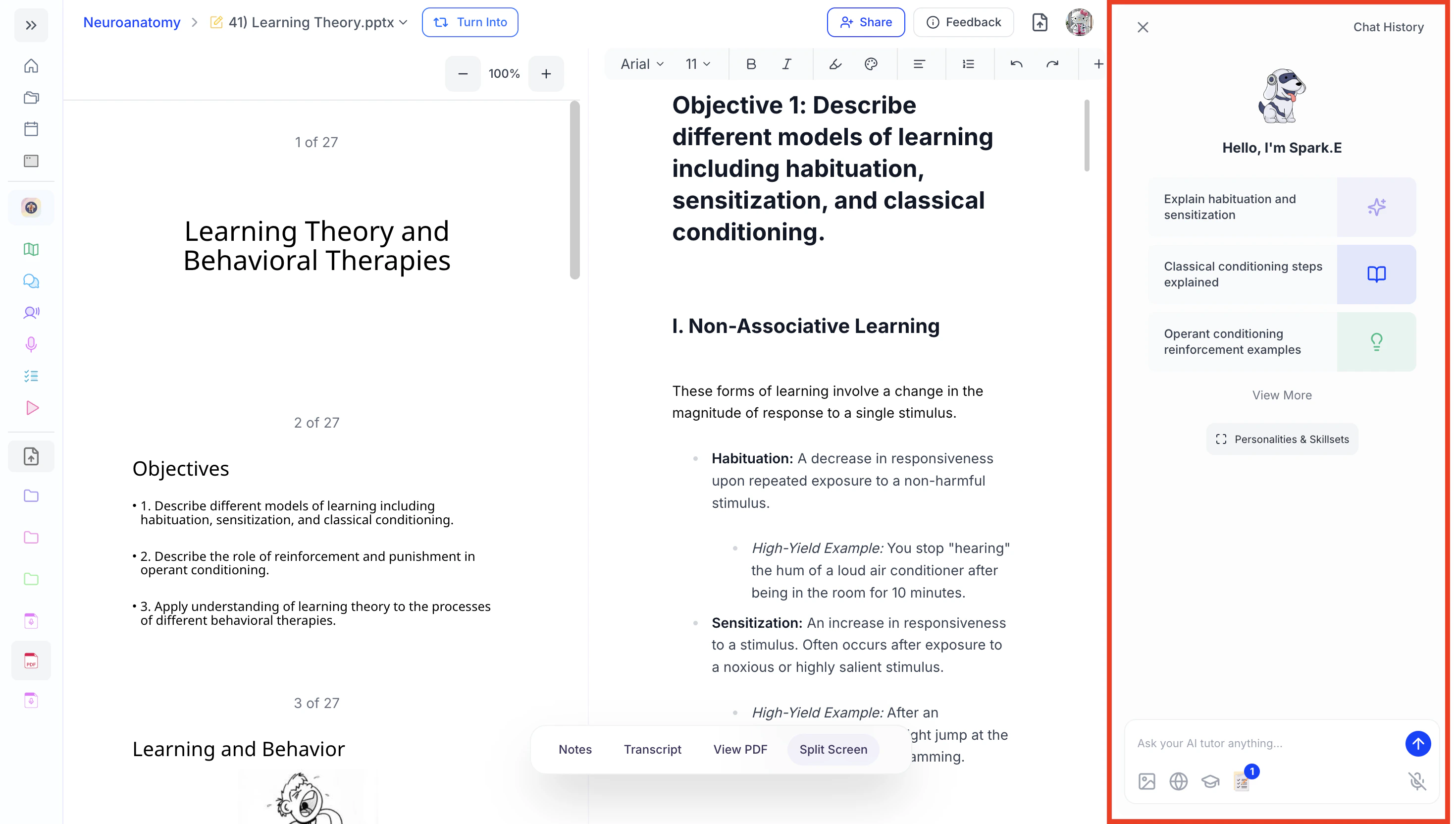Click the globe web search icon

pos(1178,781)
